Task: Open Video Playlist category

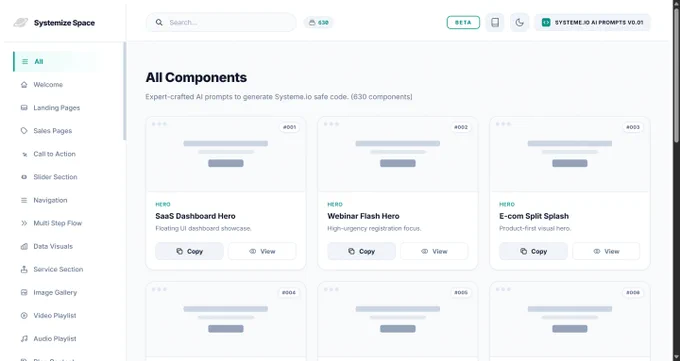Action: click(55, 315)
